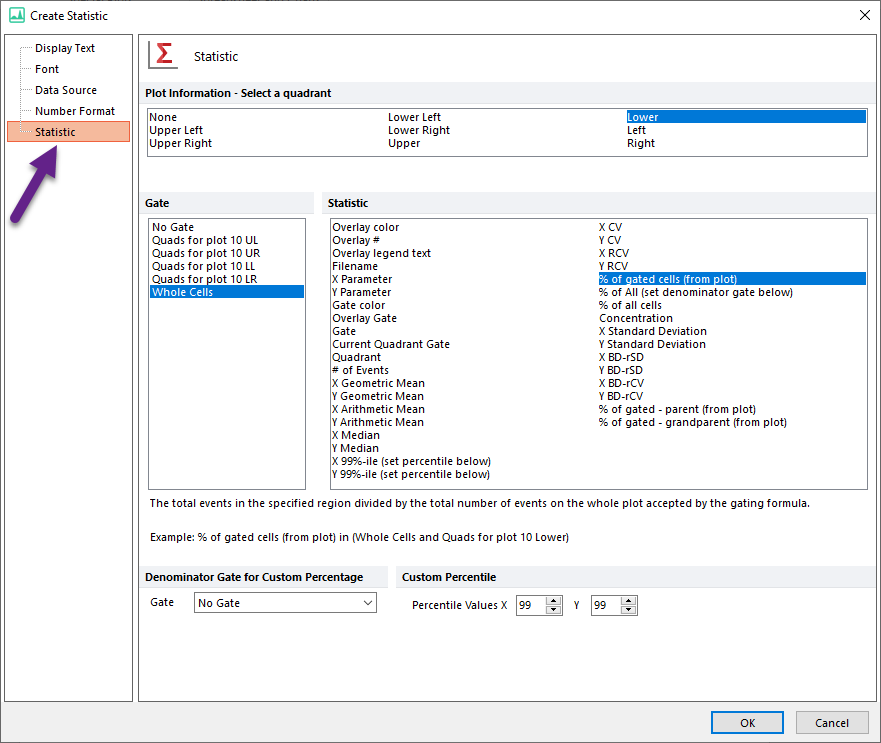Image resolution: width=881 pixels, height=743 pixels.
Task: Select Y BD-rSD statistic
Action: (x=620, y=370)
